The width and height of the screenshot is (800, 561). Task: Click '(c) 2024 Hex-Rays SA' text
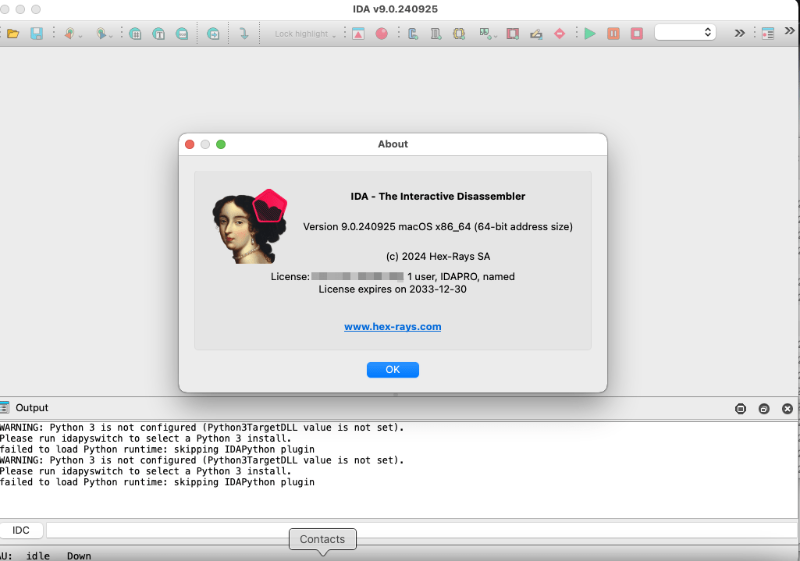tap(438, 256)
